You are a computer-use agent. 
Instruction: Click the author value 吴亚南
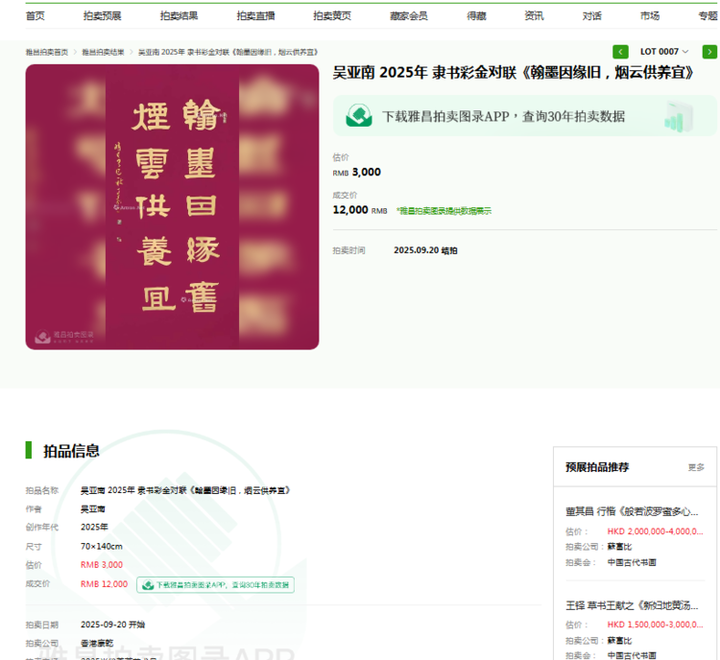[x=93, y=509]
